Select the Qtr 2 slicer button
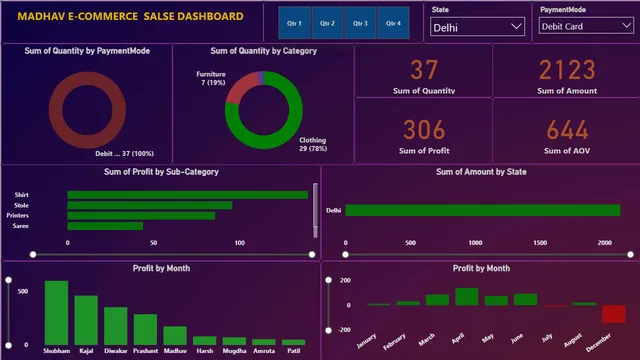This screenshot has width=640, height=360. (327, 23)
